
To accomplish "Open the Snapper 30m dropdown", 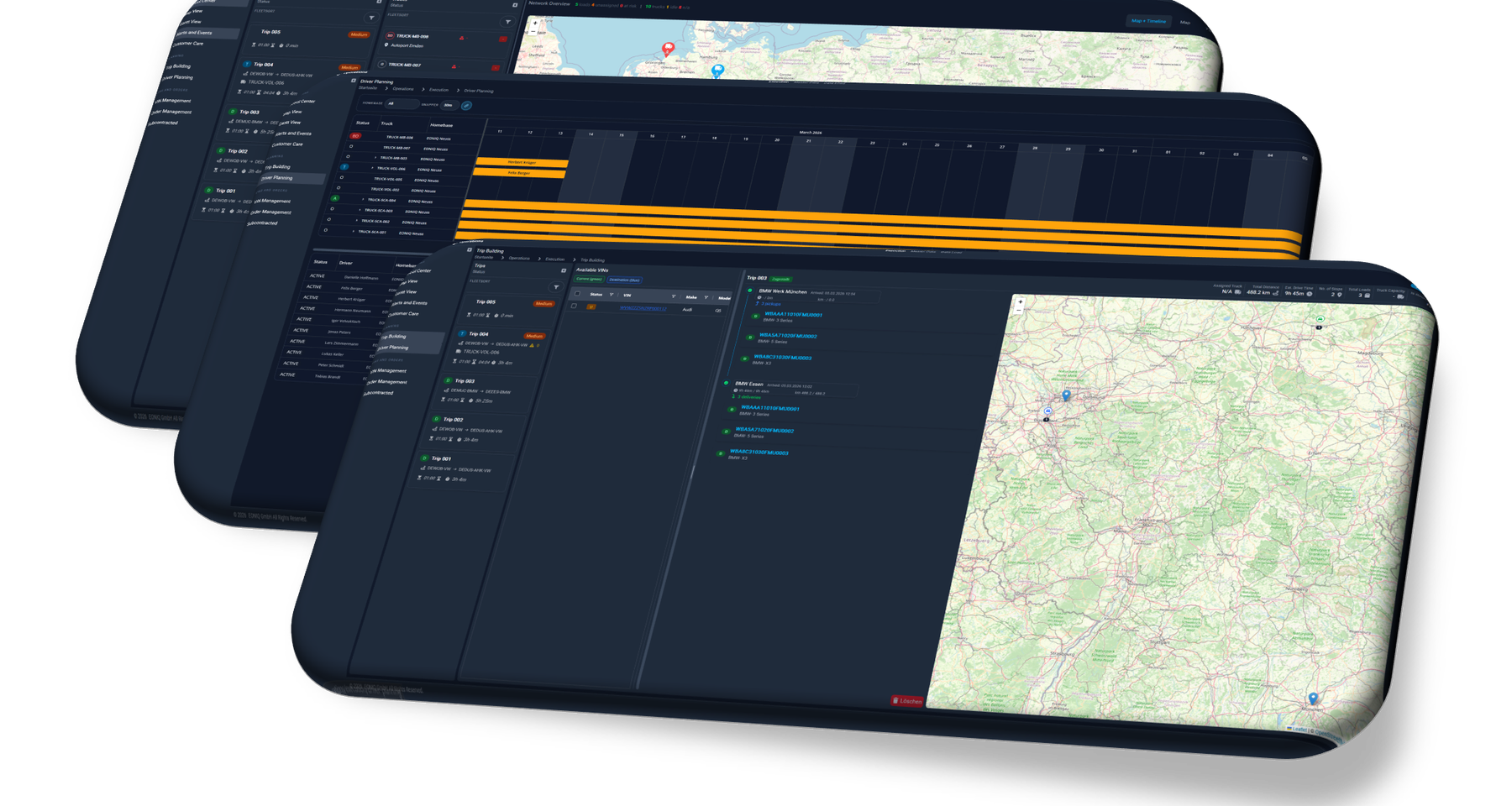I will click(449, 106).
